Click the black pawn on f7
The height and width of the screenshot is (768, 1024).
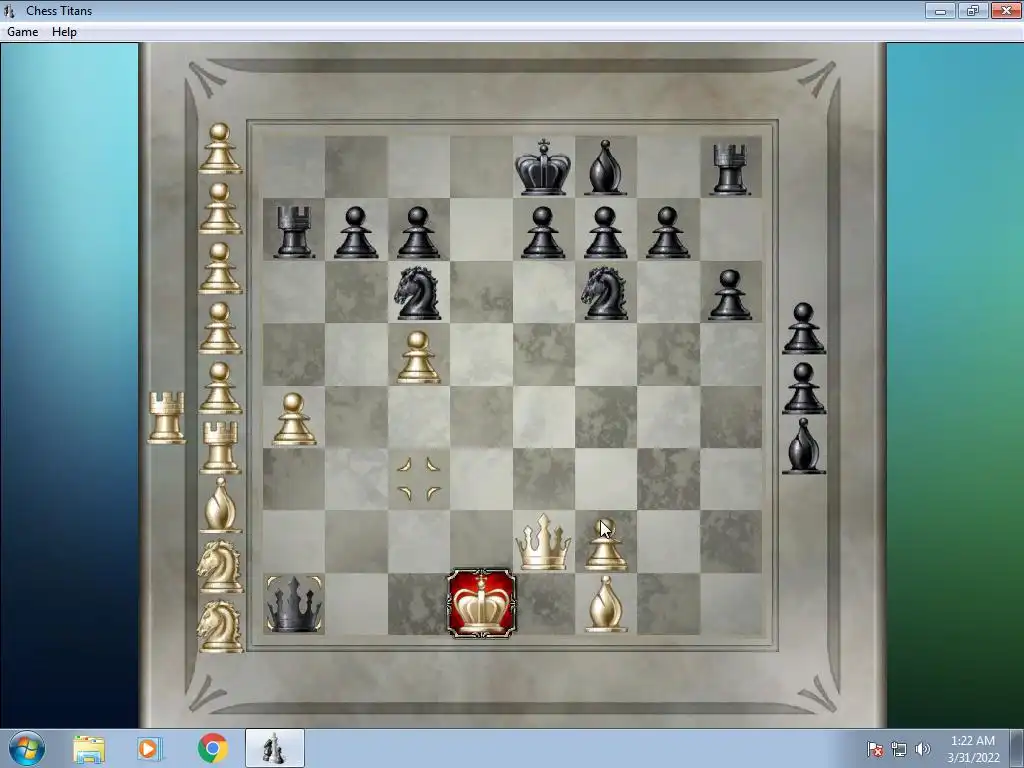point(605,232)
